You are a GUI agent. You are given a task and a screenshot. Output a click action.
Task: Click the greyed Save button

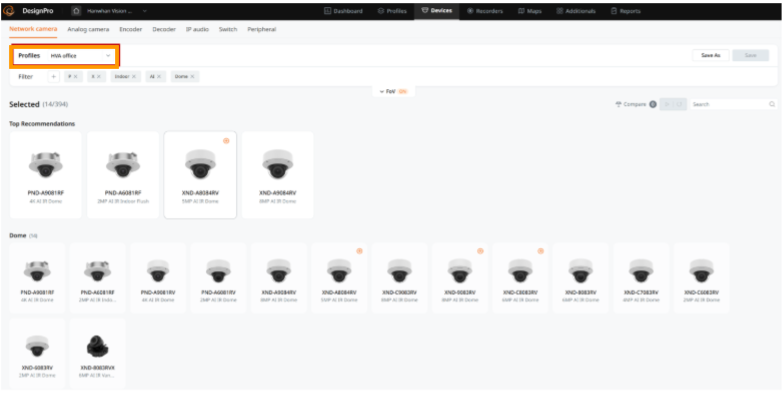click(750, 56)
